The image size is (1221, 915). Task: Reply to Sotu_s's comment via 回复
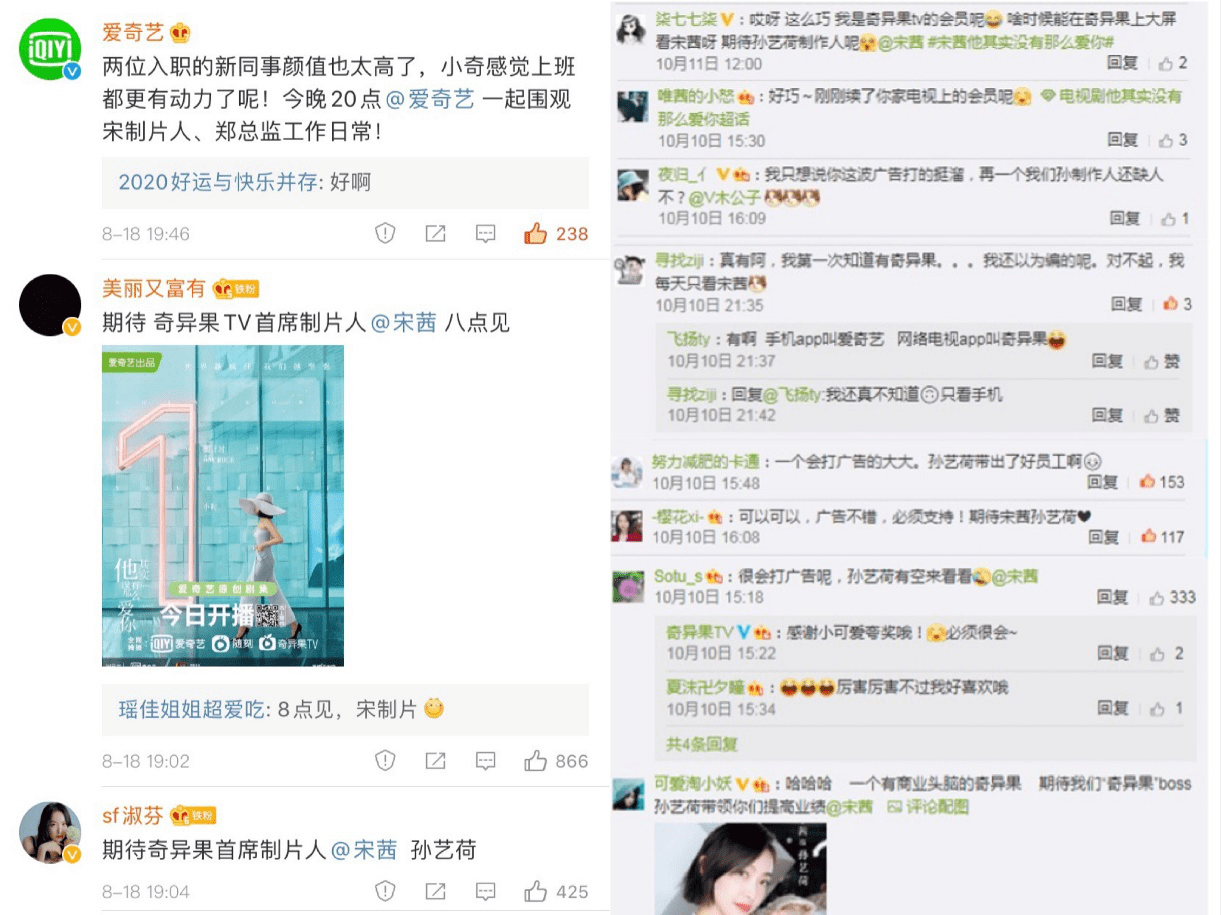(1112, 597)
